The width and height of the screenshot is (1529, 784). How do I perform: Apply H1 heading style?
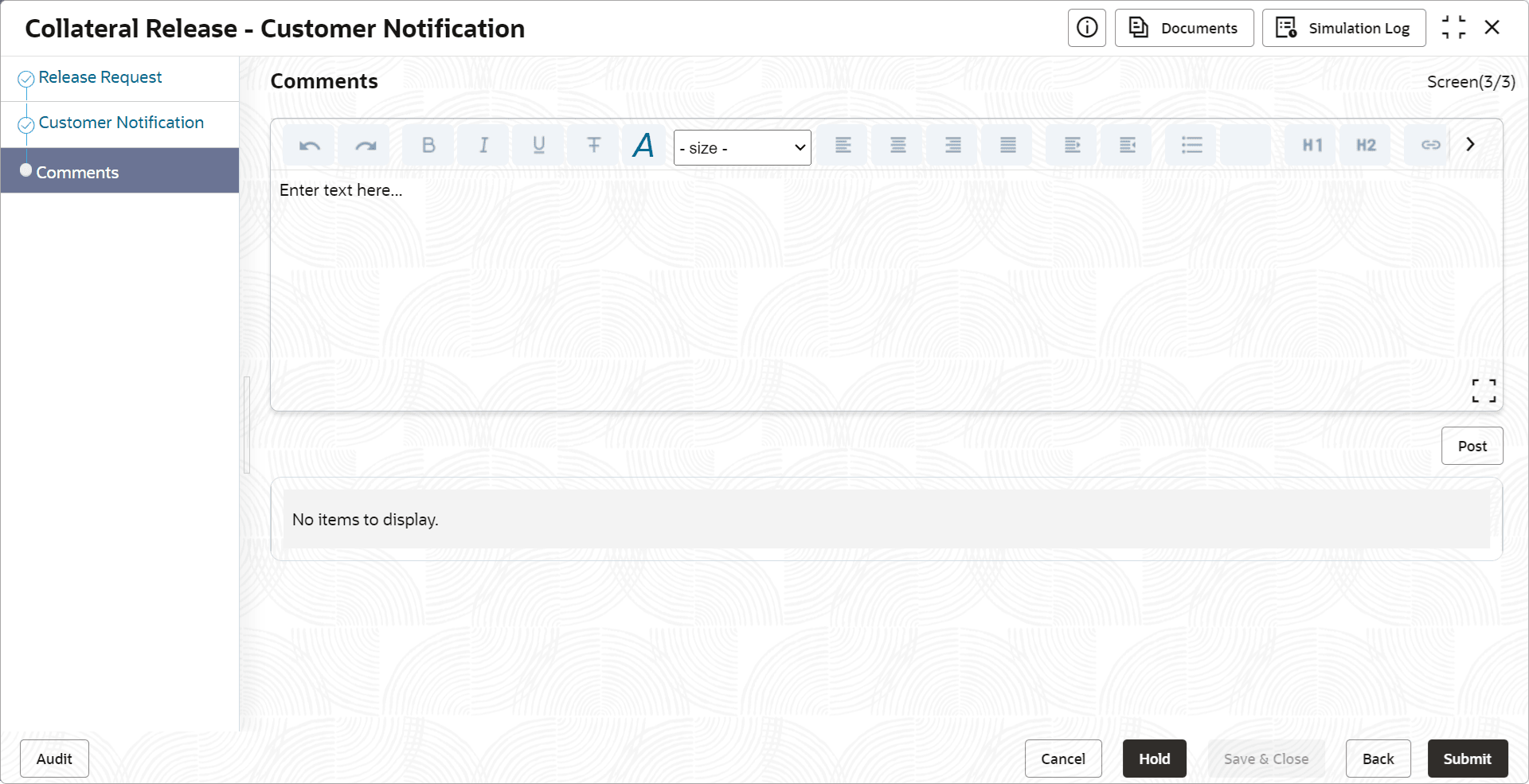coord(1312,145)
